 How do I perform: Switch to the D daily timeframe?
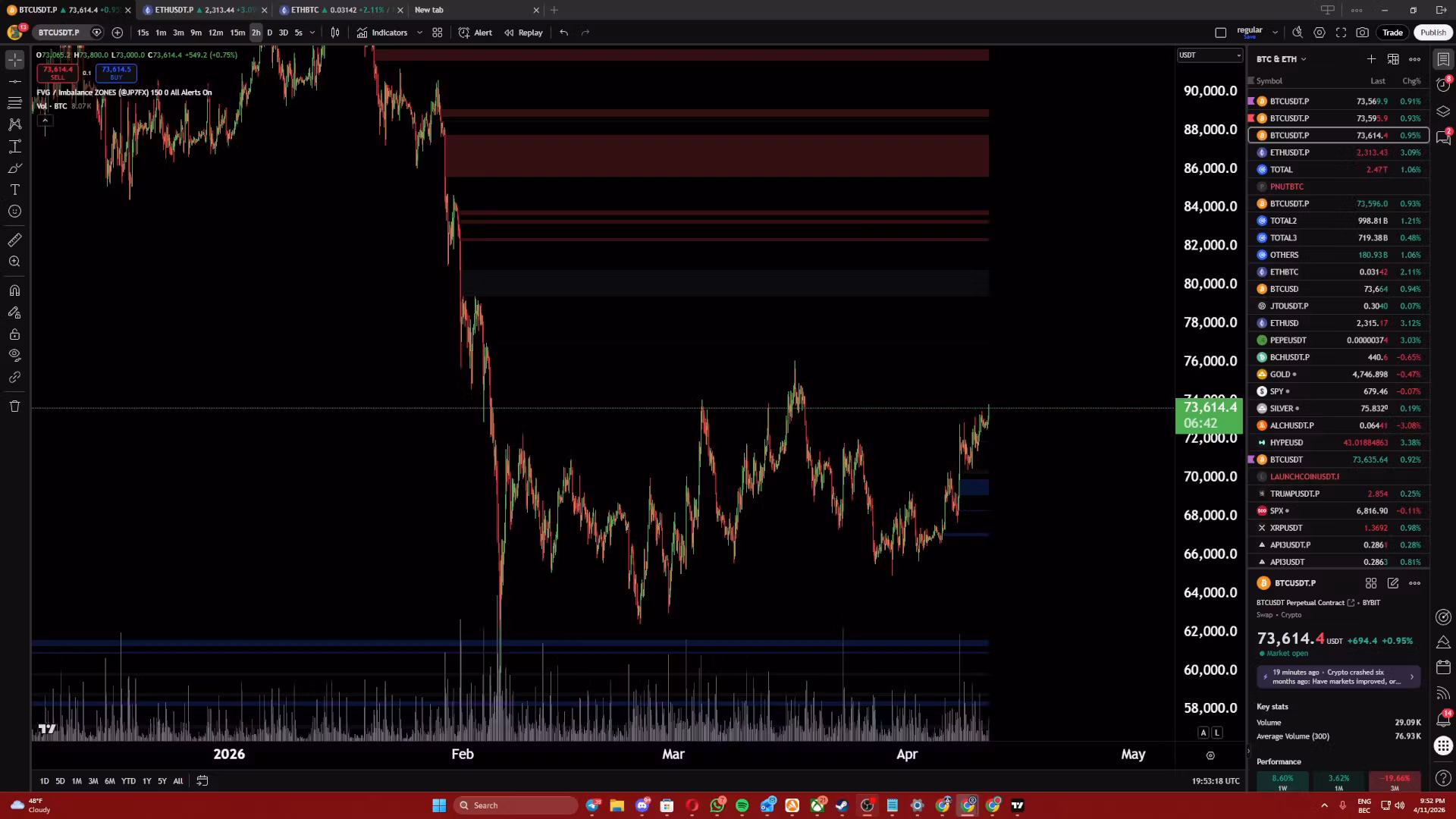(x=269, y=33)
